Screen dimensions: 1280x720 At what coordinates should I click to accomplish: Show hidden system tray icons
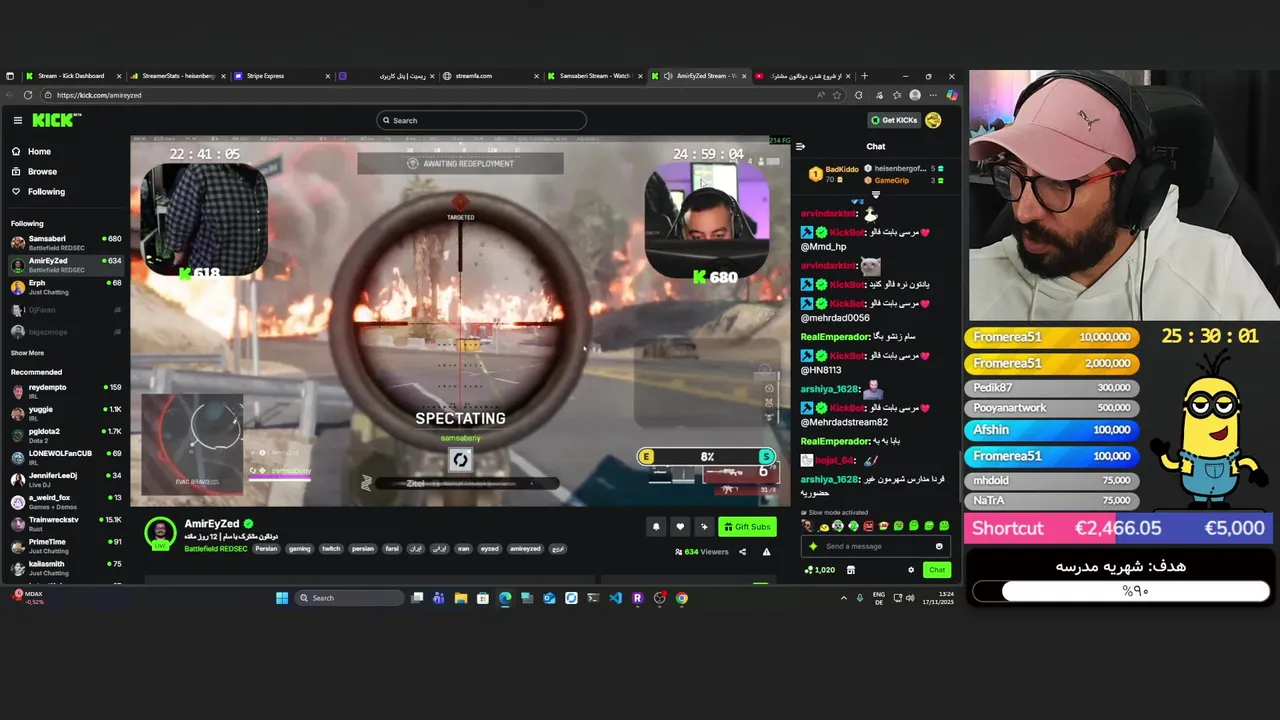click(x=844, y=598)
